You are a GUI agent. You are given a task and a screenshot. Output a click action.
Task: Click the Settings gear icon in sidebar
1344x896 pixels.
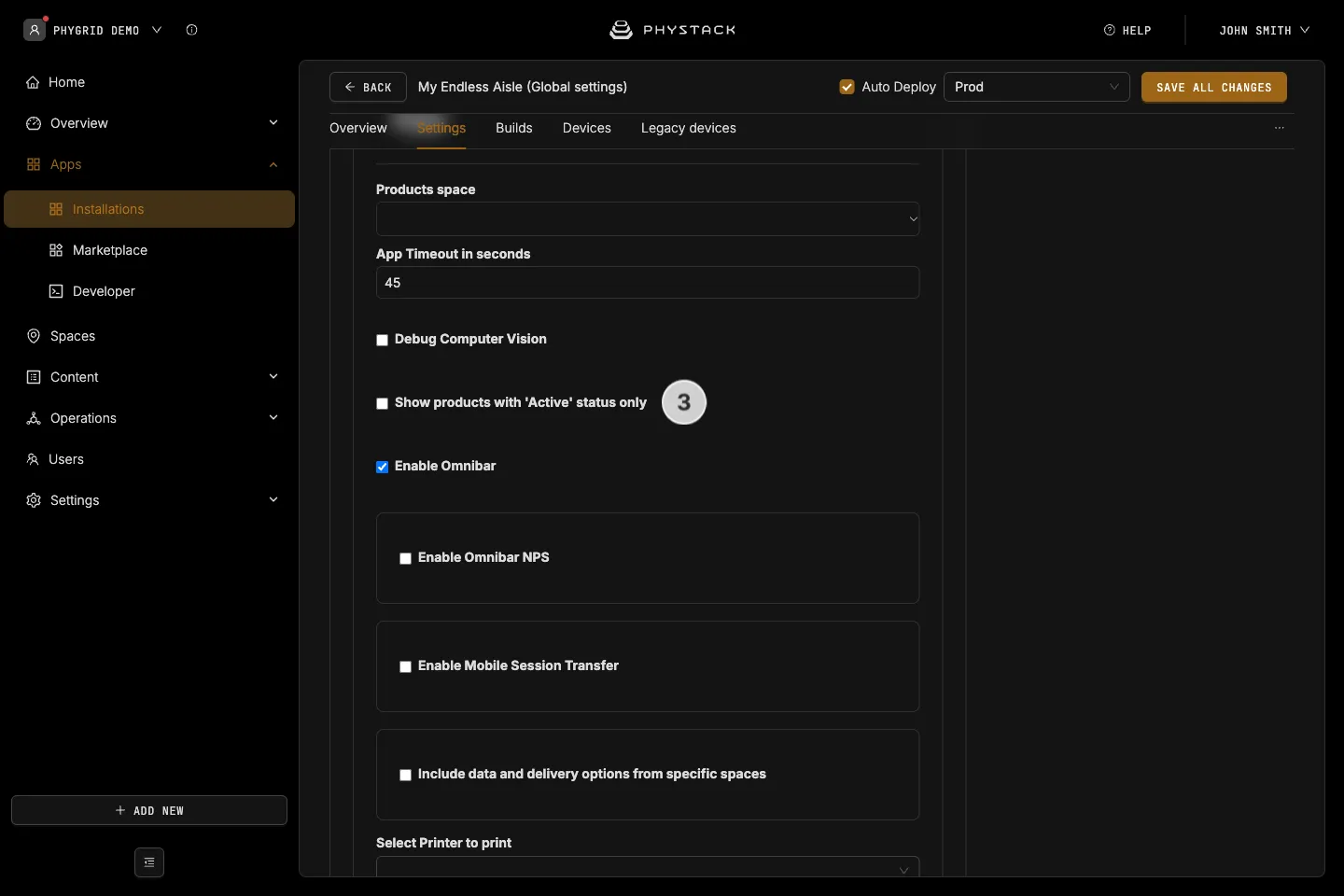(34, 500)
